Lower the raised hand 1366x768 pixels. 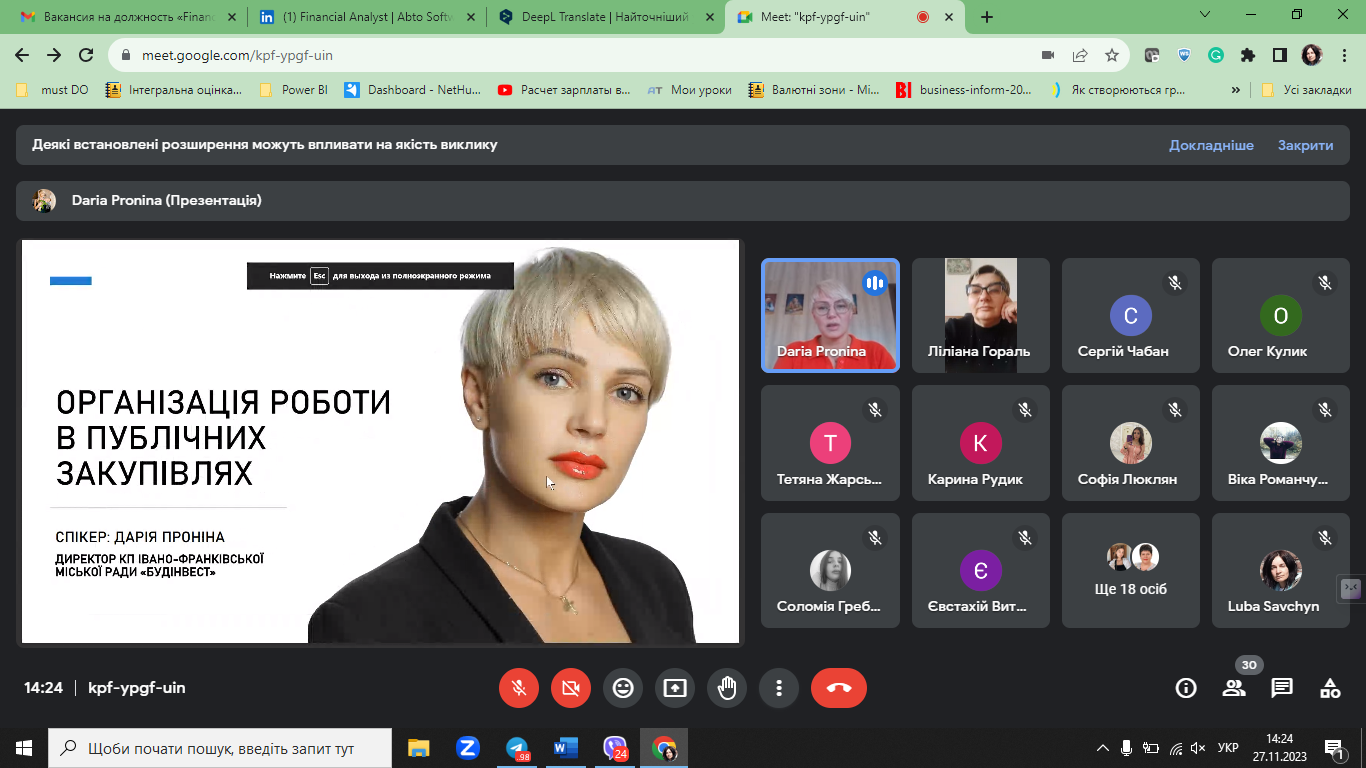point(727,688)
